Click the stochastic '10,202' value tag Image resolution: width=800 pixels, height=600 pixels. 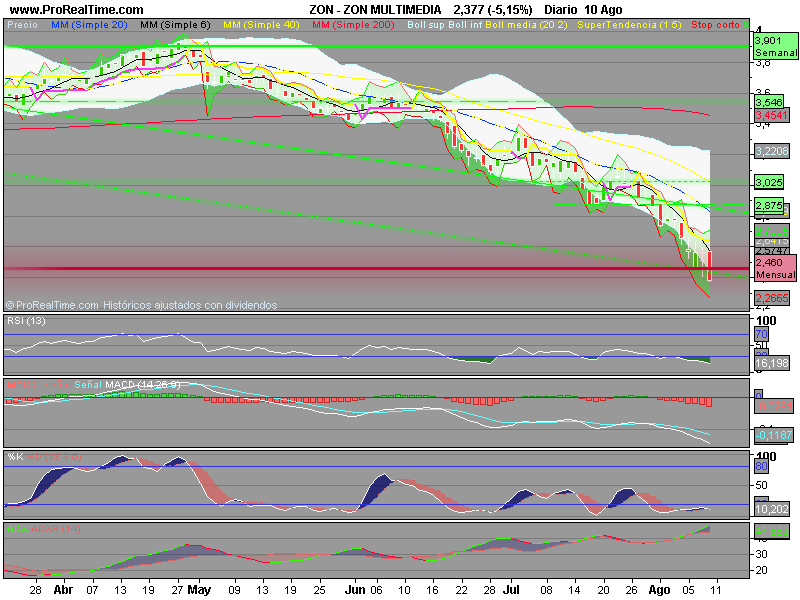[771, 509]
